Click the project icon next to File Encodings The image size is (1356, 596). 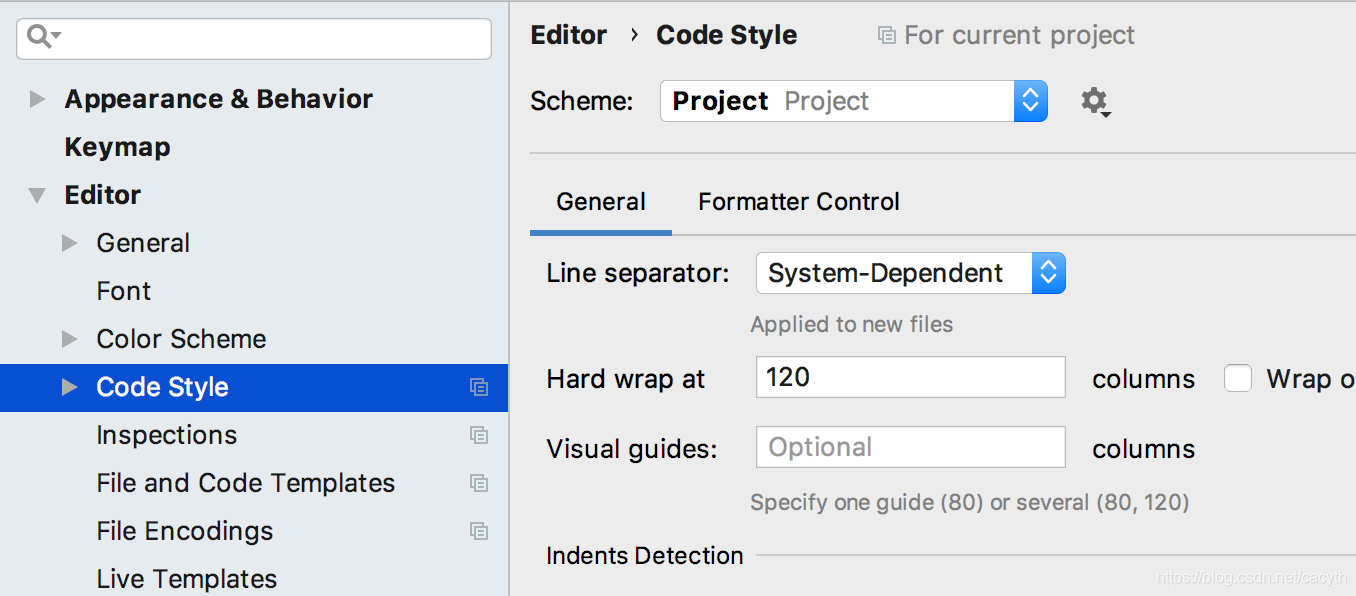click(x=479, y=531)
